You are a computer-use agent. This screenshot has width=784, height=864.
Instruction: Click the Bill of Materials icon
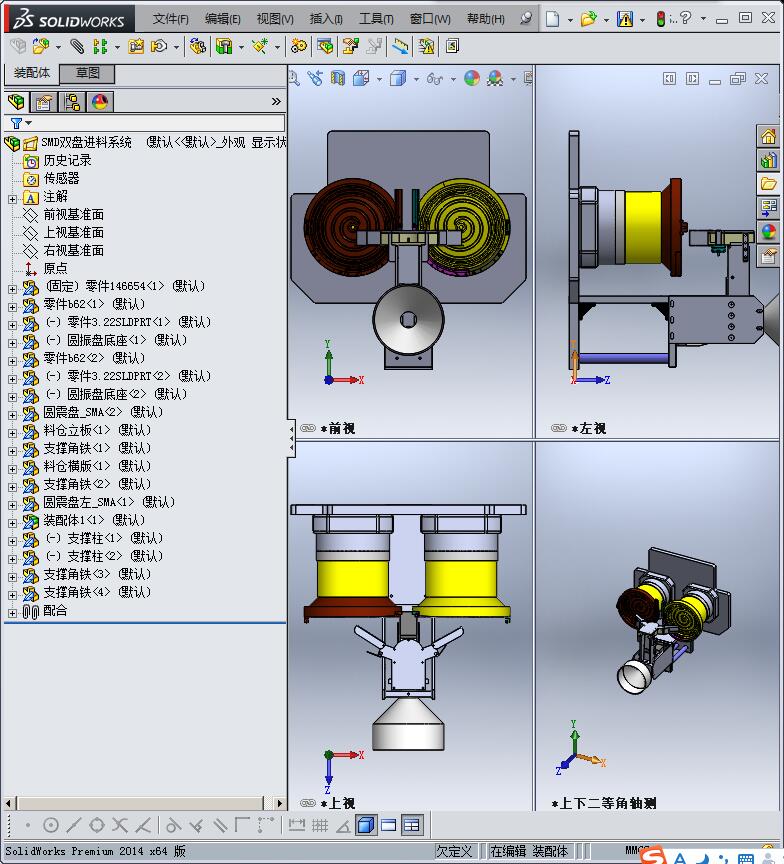pyautogui.click(x=325, y=46)
